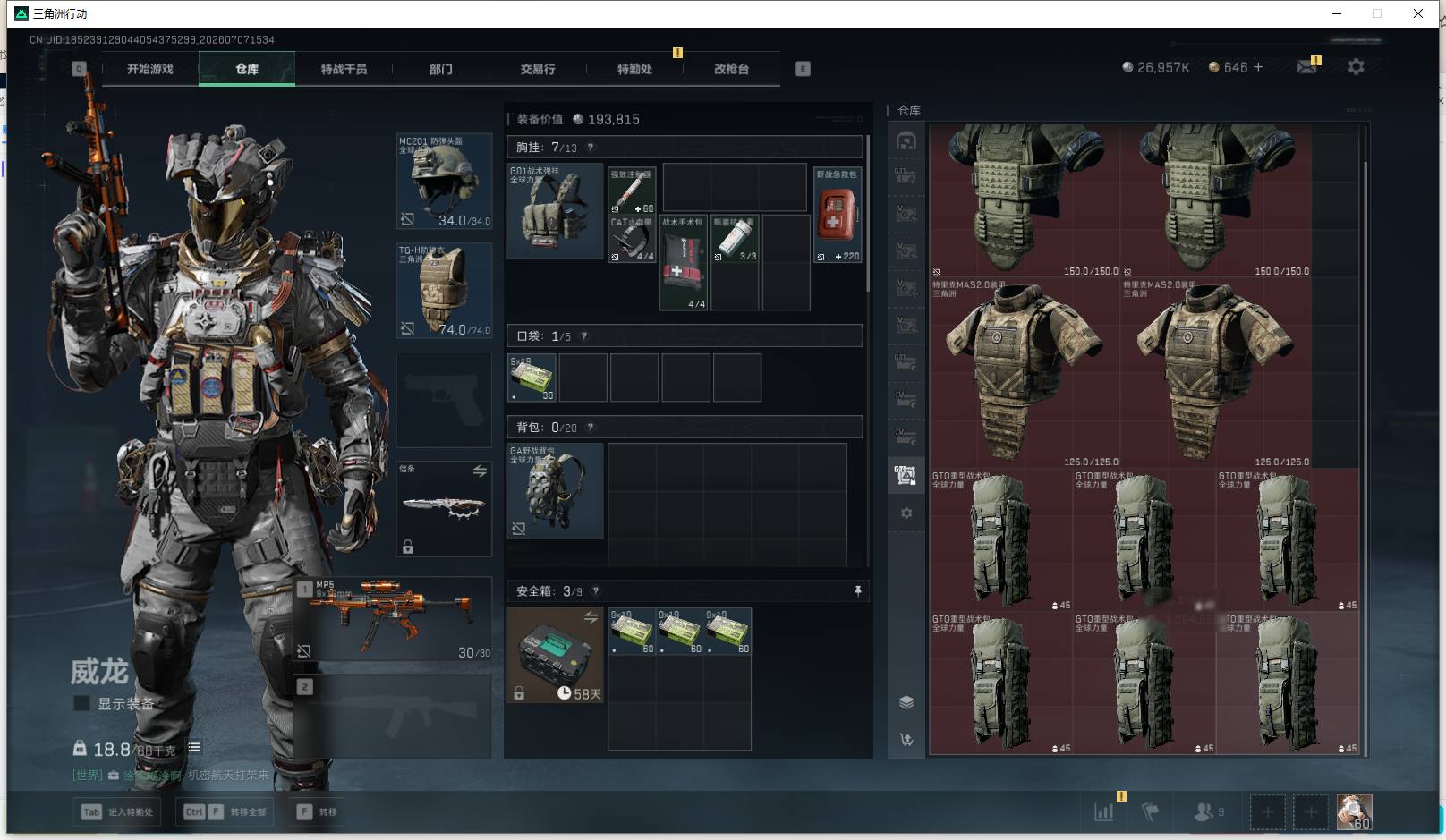Select the G01战术弹挂 chest rig
The height and width of the screenshot is (840, 1446).
point(555,211)
